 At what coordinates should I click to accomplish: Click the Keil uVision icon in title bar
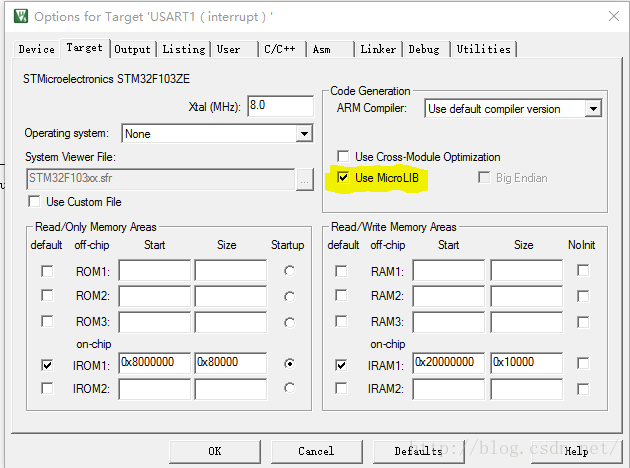[21, 16]
